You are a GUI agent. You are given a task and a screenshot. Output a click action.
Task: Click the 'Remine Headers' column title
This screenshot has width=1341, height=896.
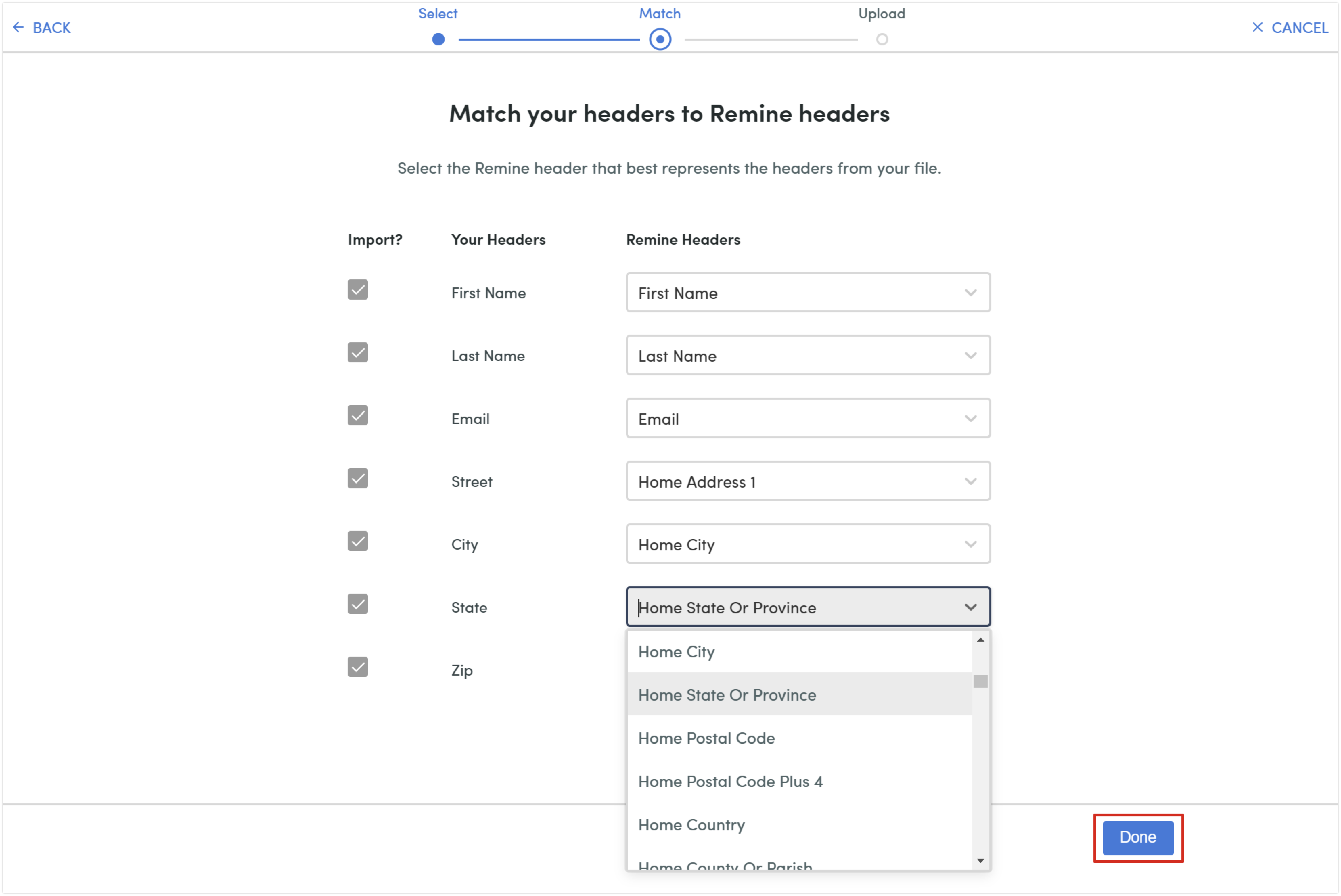(683, 239)
